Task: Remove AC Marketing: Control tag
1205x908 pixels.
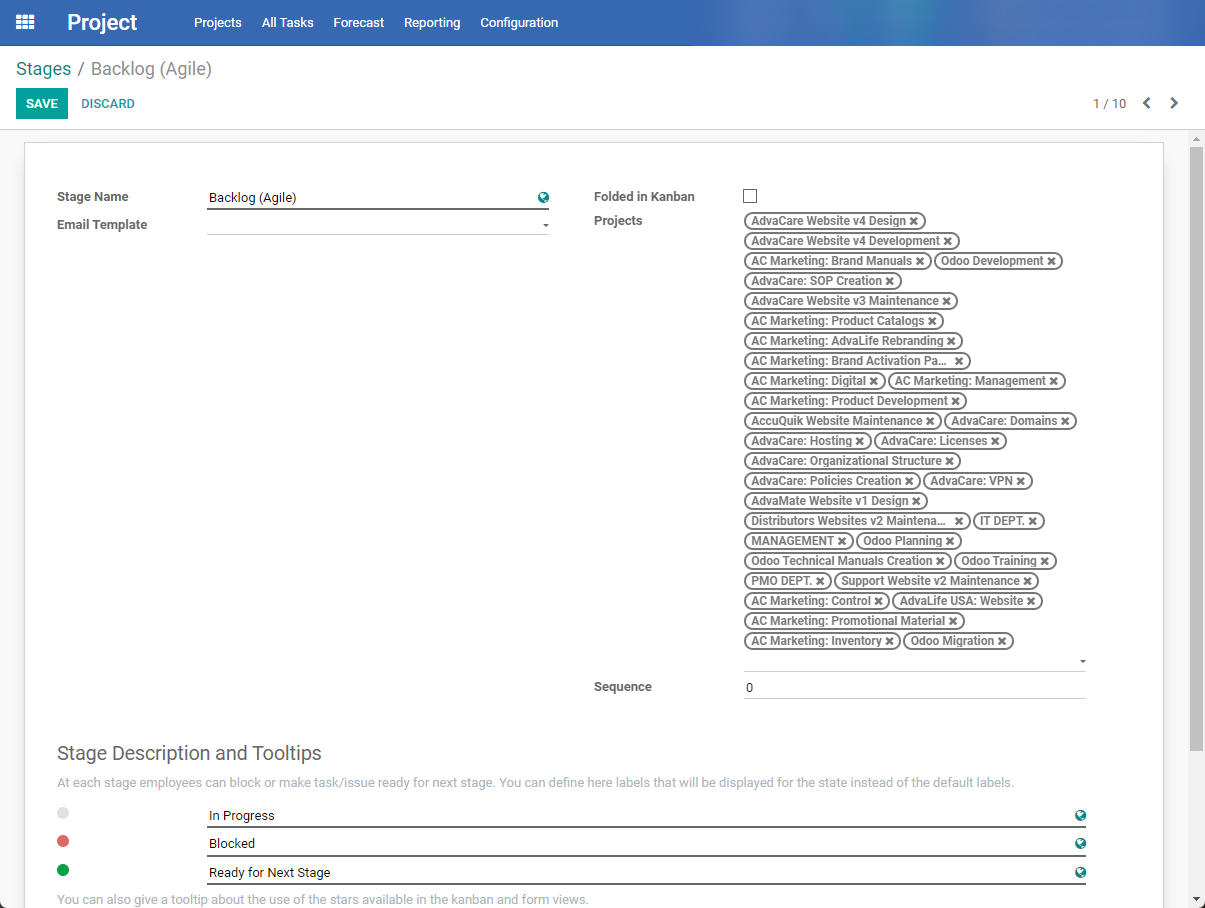Action: 879,601
